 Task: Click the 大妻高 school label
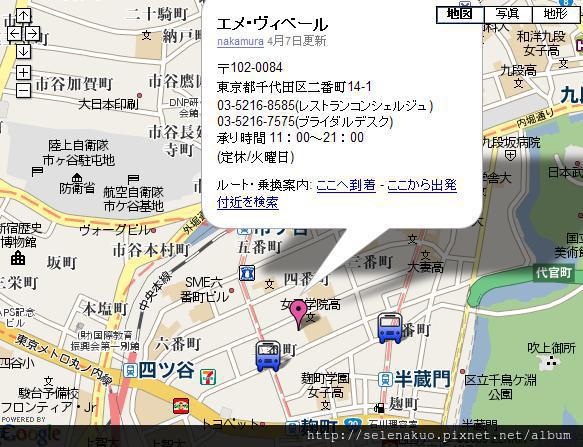pyautogui.click(x=426, y=267)
